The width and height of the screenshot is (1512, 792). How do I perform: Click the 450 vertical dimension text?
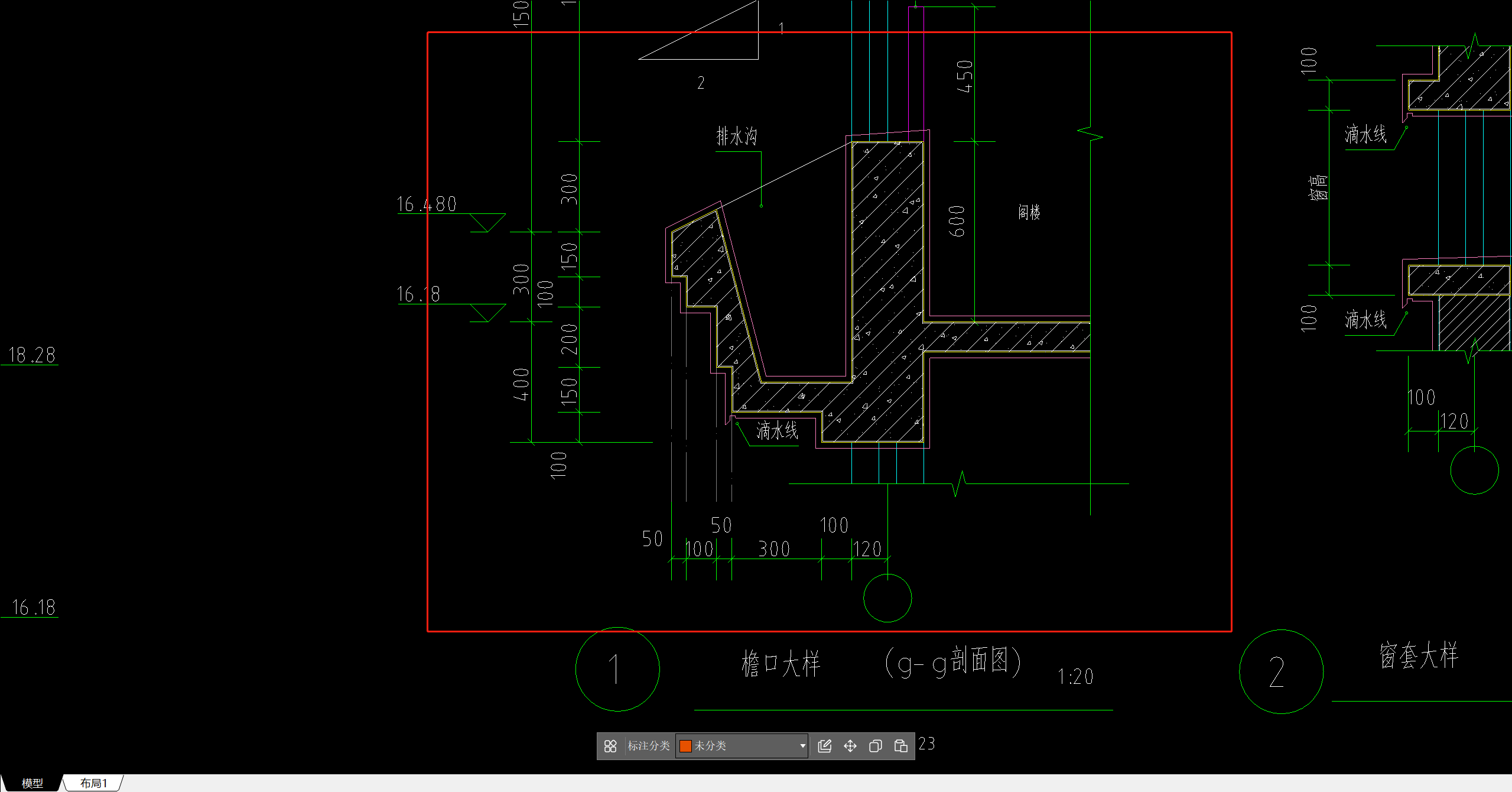pos(965,76)
